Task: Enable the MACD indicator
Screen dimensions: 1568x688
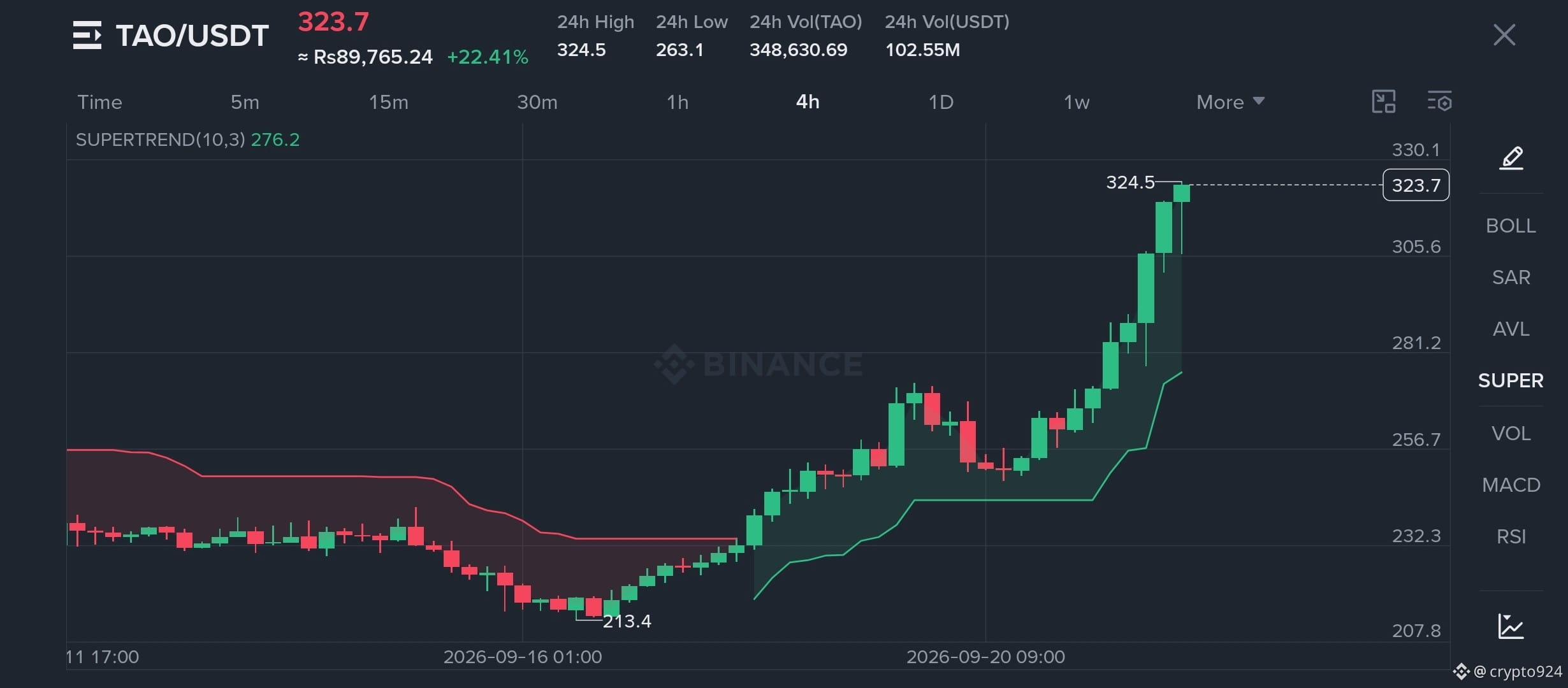Action: 1511,485
